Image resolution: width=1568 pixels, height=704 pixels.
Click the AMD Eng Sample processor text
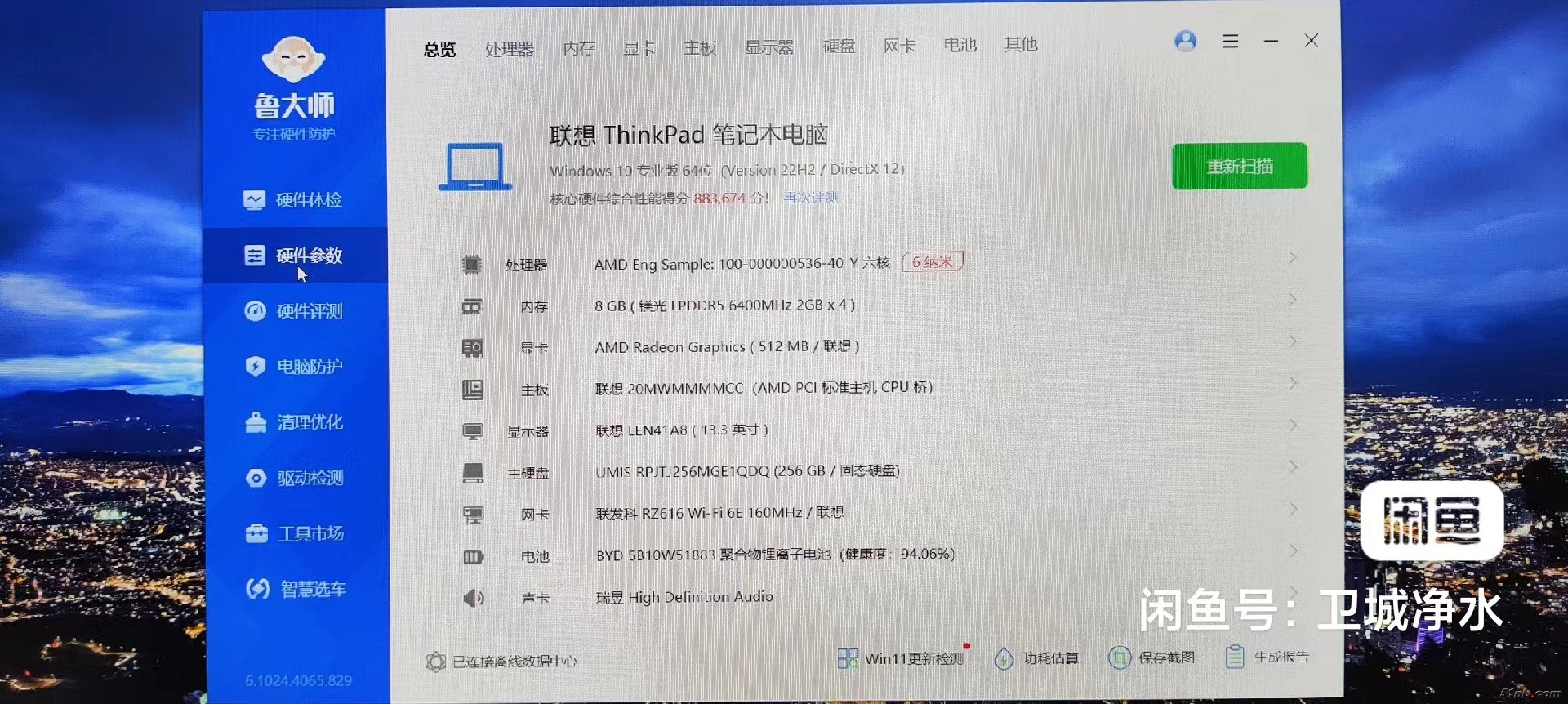click(742, 264)
